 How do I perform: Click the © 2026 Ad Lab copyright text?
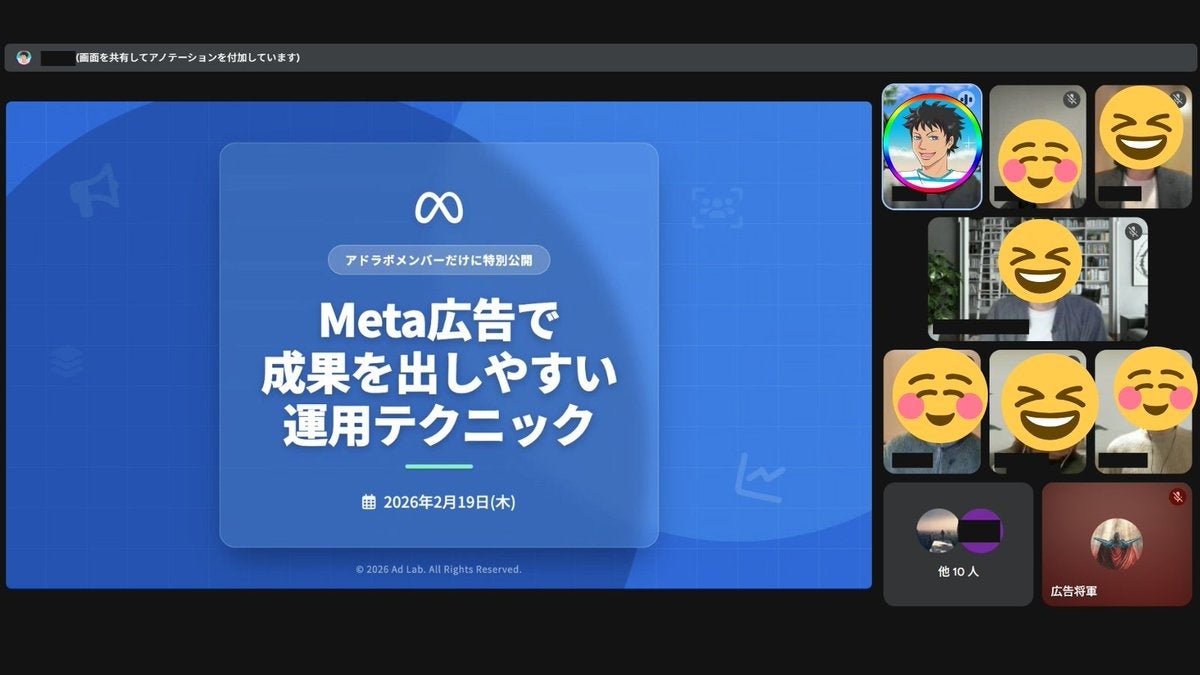click(439, 569)
